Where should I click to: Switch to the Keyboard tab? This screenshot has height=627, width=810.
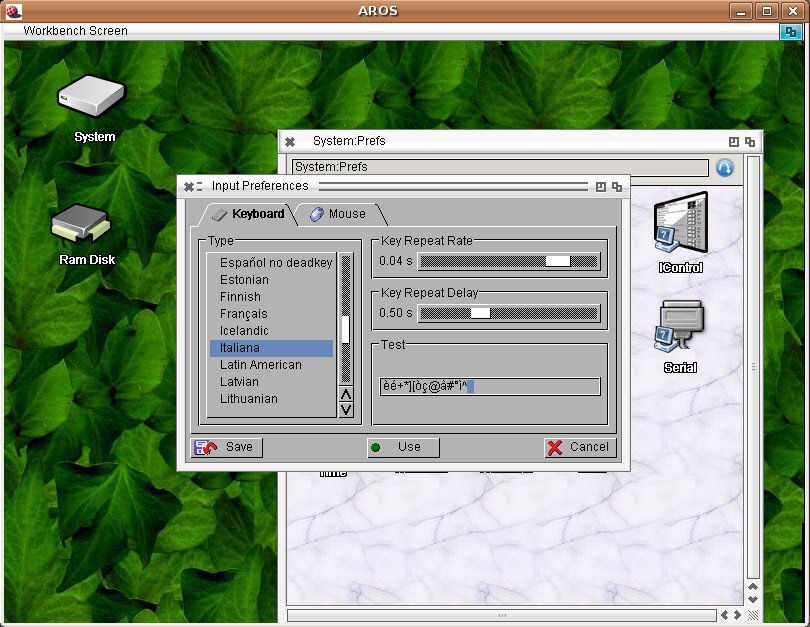click(248, 214)
